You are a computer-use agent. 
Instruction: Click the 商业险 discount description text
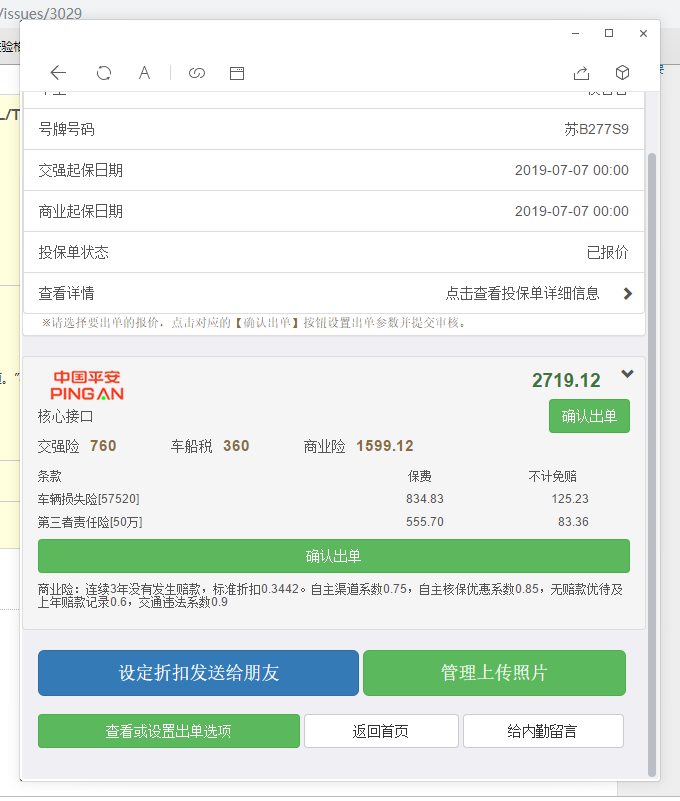[x=331, y=596]
